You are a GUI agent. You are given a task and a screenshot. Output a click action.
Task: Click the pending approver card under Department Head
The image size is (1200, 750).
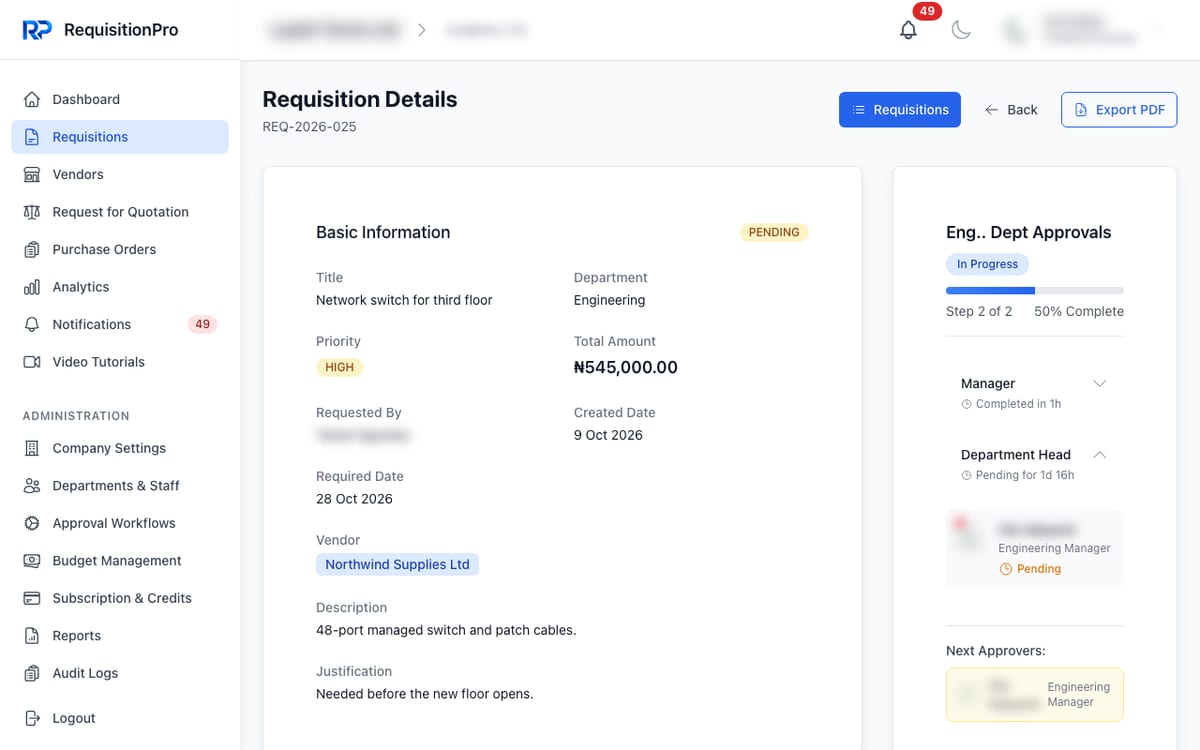click(x=1035, y=548)
